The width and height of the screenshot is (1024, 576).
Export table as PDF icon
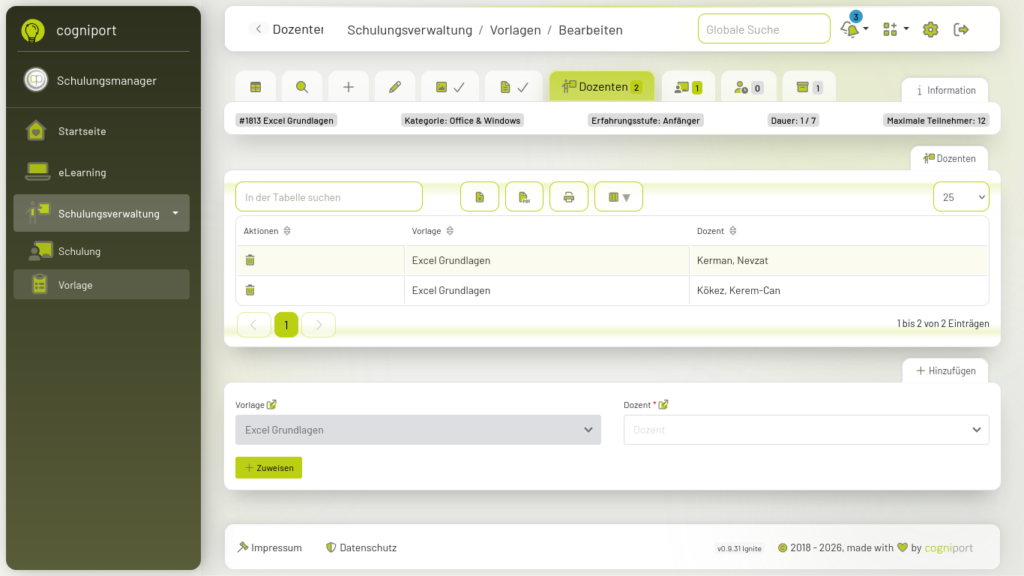pyautogui.click(x=524, y=197)
